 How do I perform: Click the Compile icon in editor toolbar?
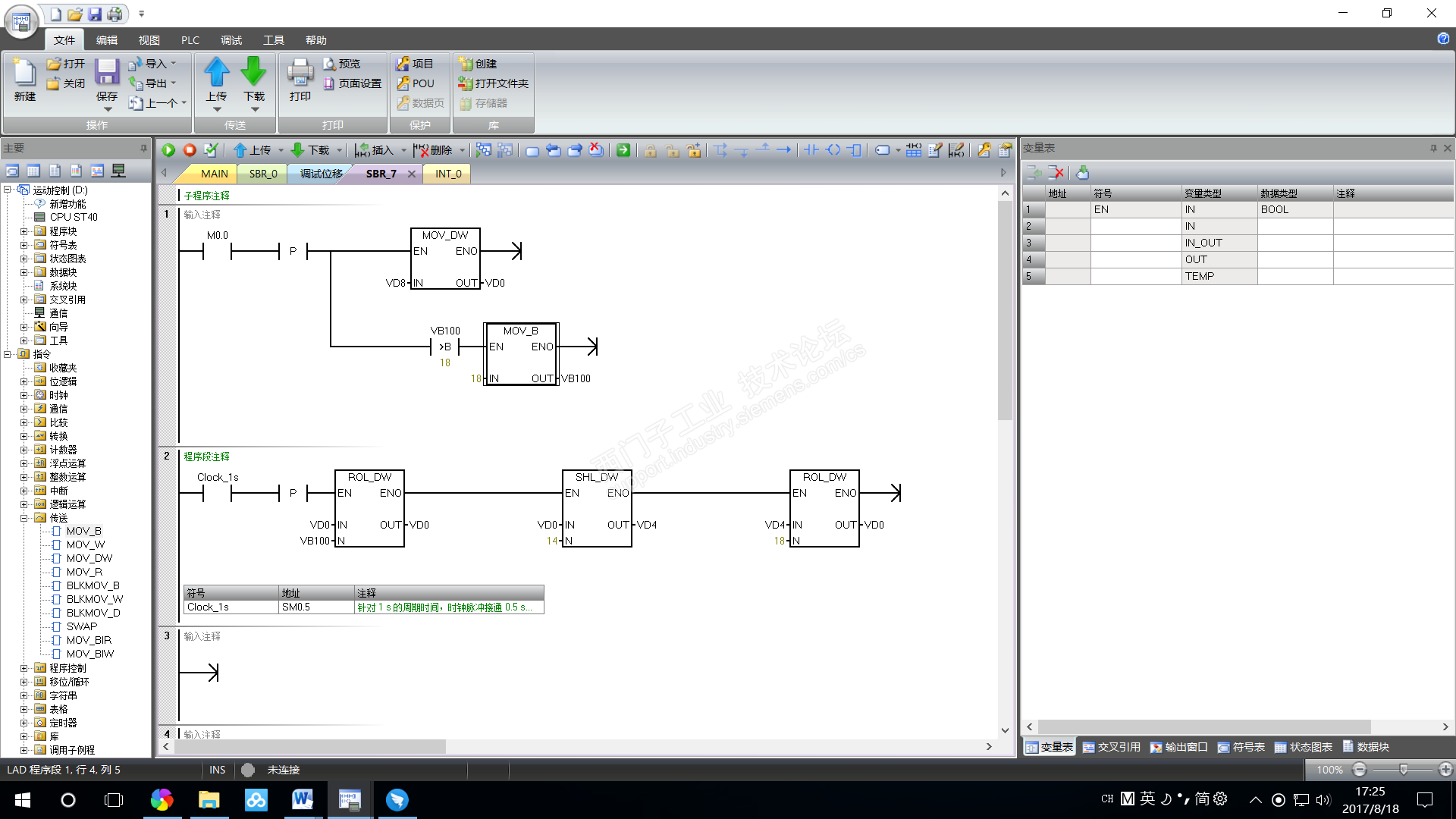pyautogui.click(x=211, y=150)
